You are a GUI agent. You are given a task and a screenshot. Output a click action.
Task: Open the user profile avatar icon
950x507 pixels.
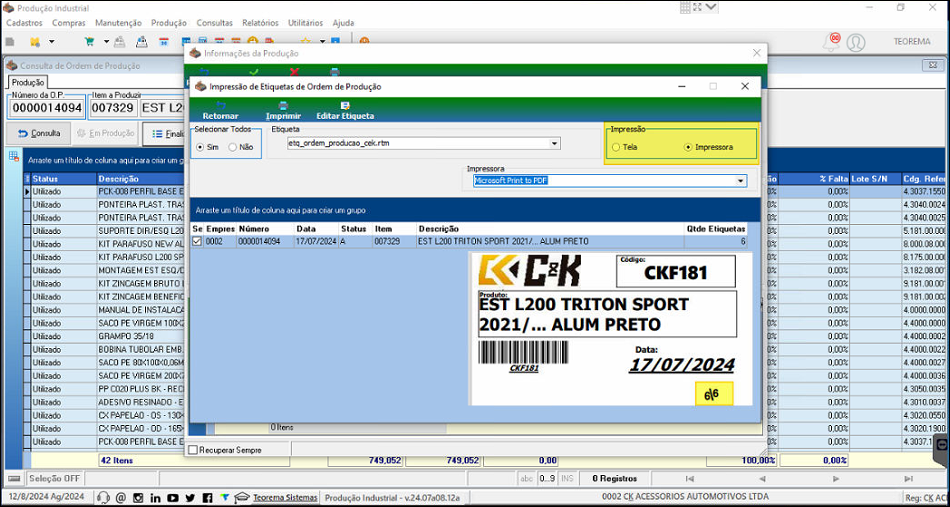click(855, 42)
